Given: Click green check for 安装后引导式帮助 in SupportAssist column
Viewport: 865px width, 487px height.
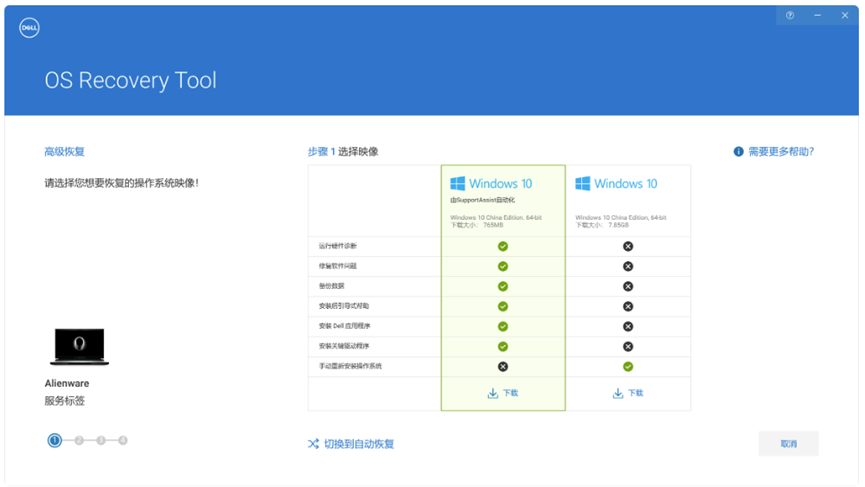Looking at the screenshot, I should click(503, 307).
